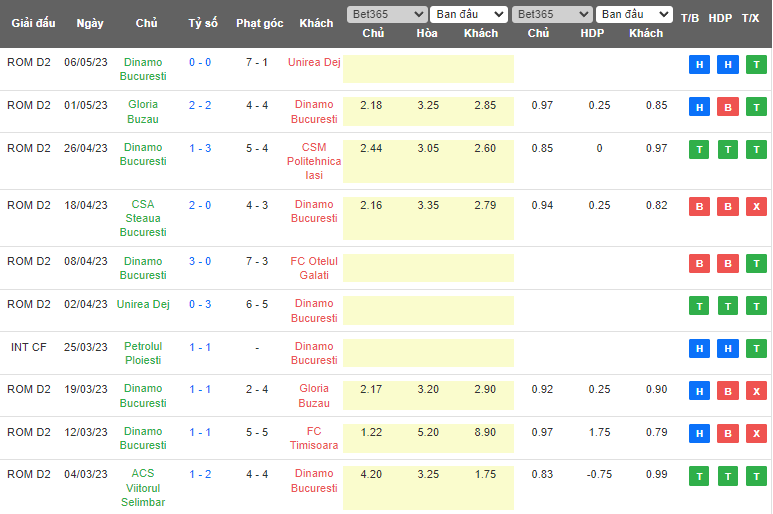Open the left Bet365 bookmaker dropdown
Viewport: 773px width, 514px height.
(386, 14)
